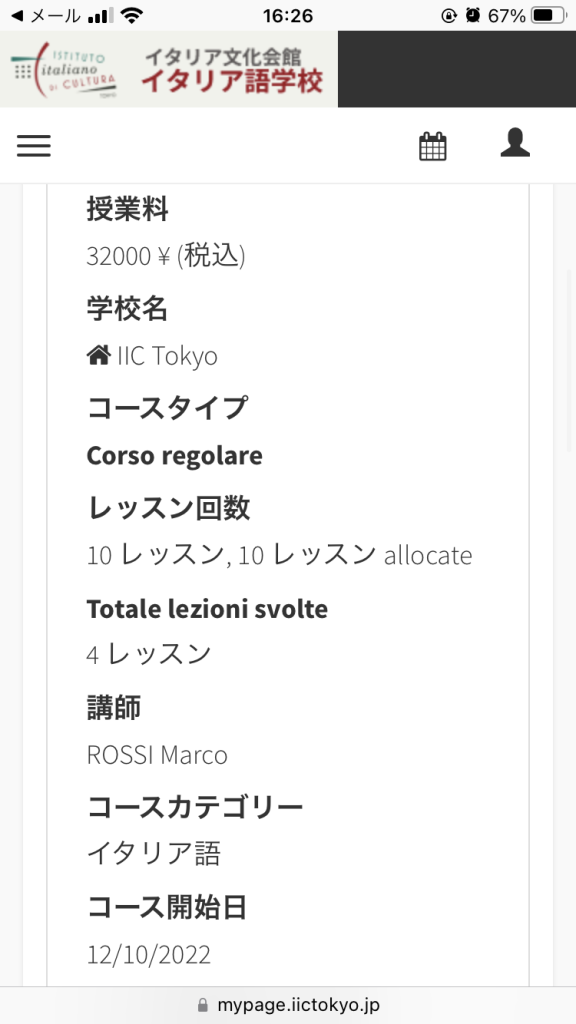Tap the 4 レッスン completed lessons value
This screenshot has height=1024, width=576.
(149, 654)
